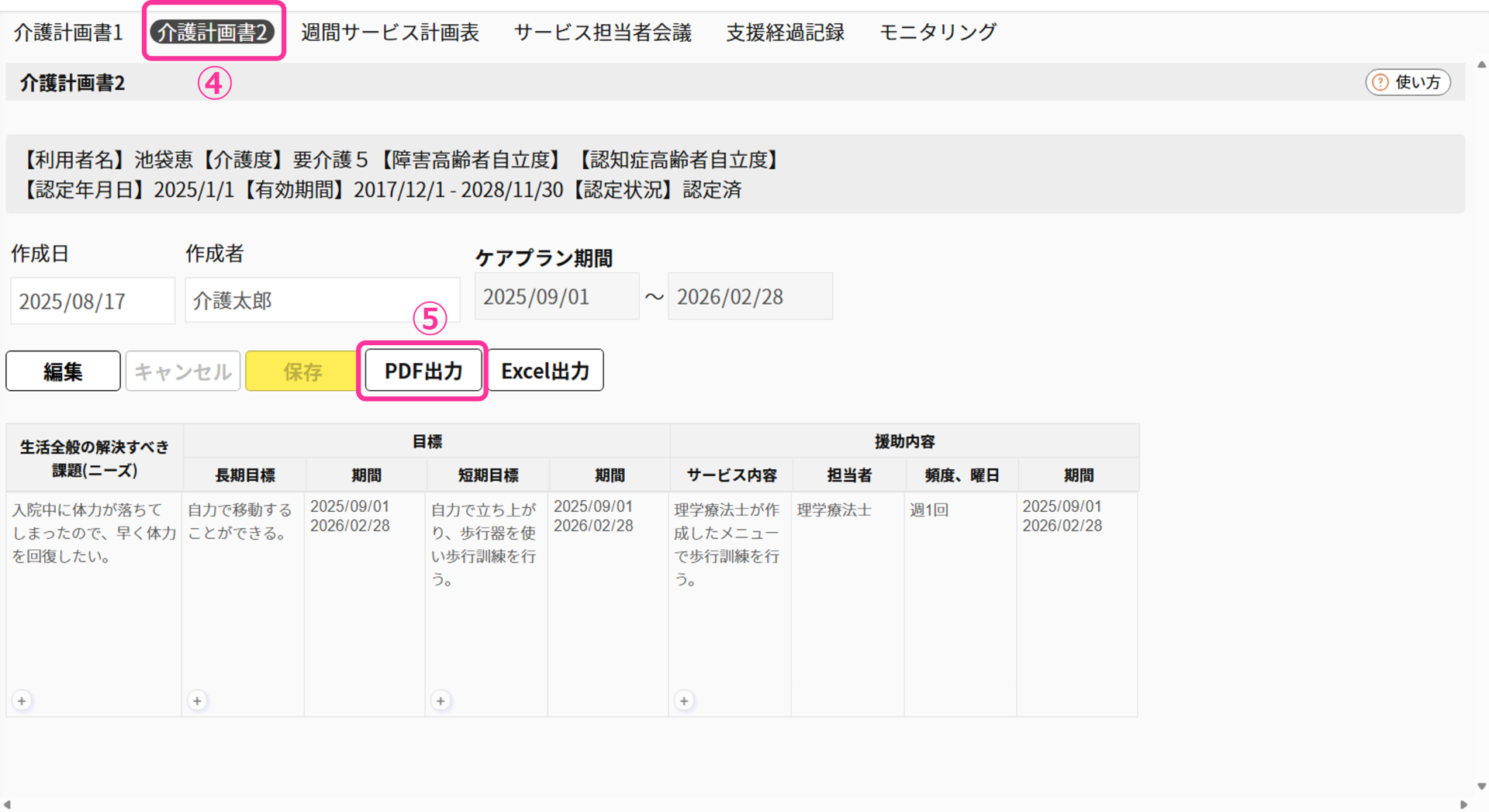Click plus icon in long-term goal column
The width and height of the screenshot is (1489, 812).
(198, 701)
